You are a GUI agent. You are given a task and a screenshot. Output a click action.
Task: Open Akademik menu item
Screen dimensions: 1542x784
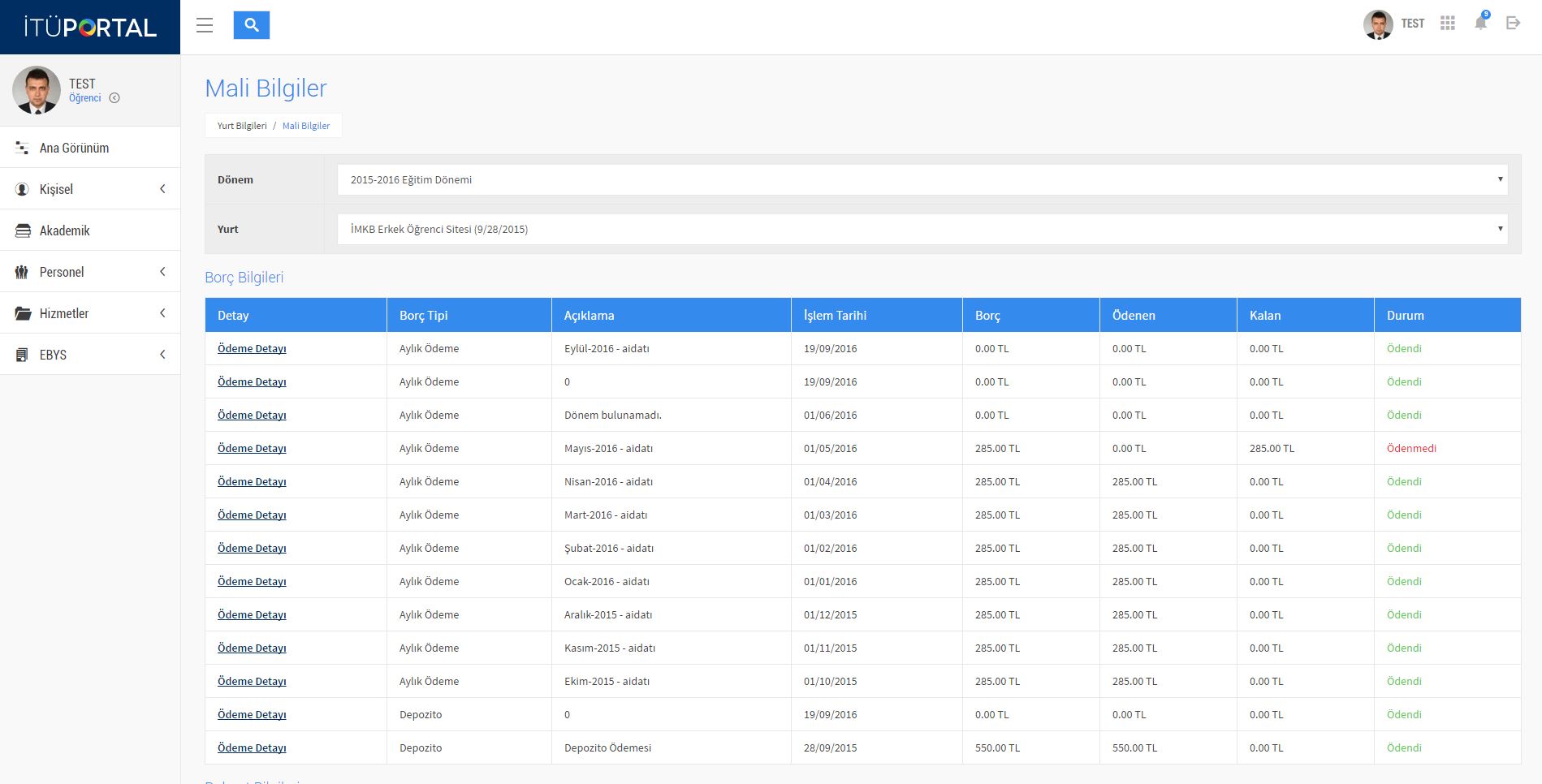coord(90,230)
